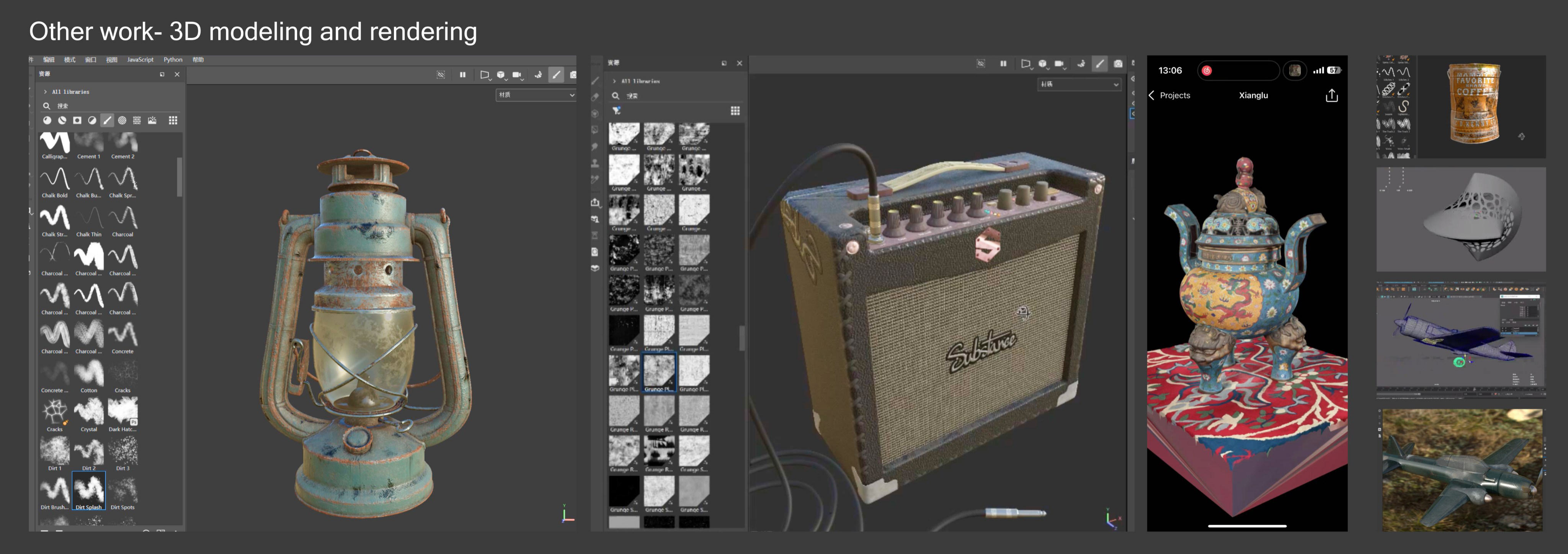
Task: Expand All libraries in amplifier assets panel
Action: 614,81
